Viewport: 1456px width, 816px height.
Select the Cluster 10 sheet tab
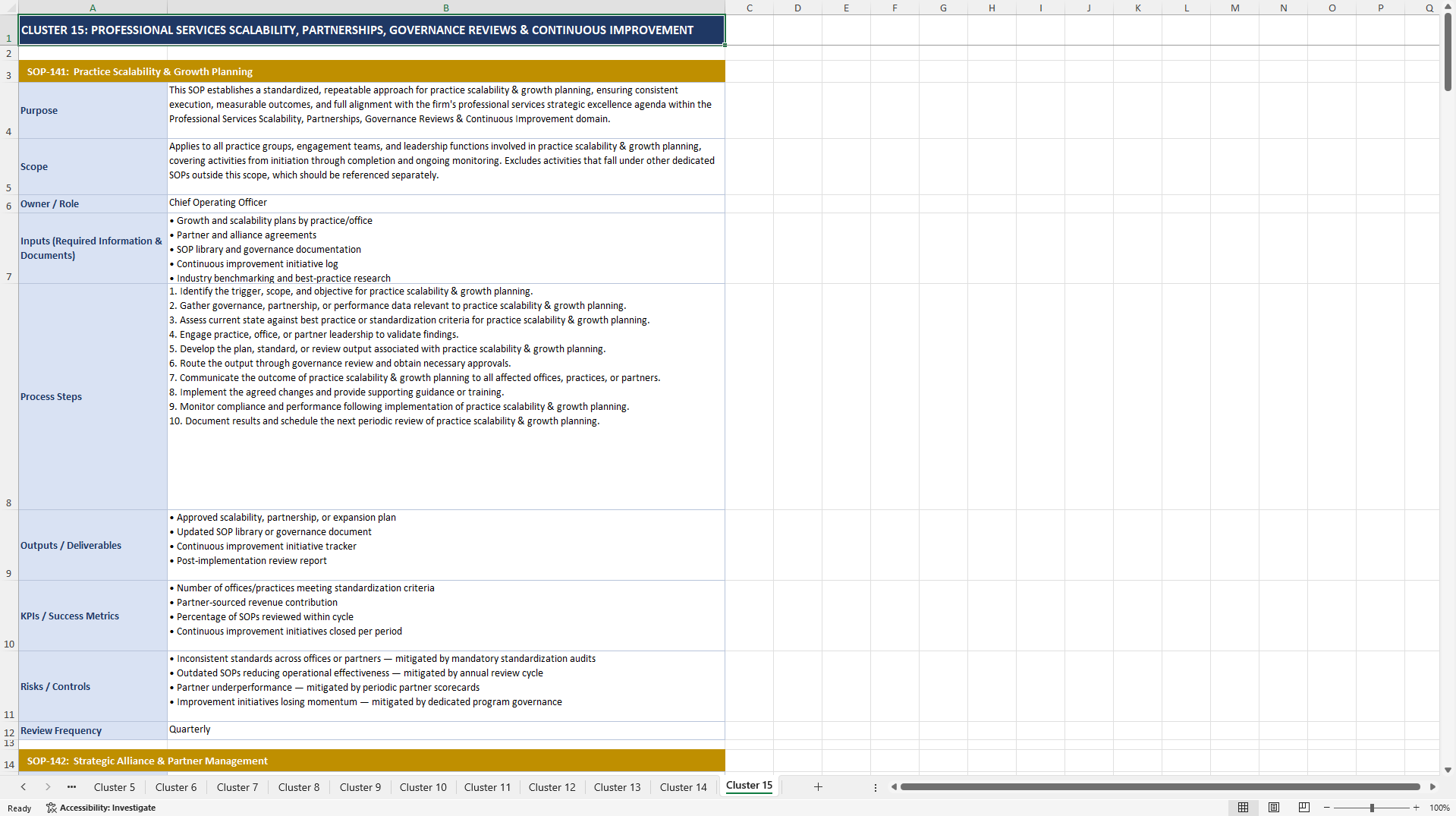(423, 787)
